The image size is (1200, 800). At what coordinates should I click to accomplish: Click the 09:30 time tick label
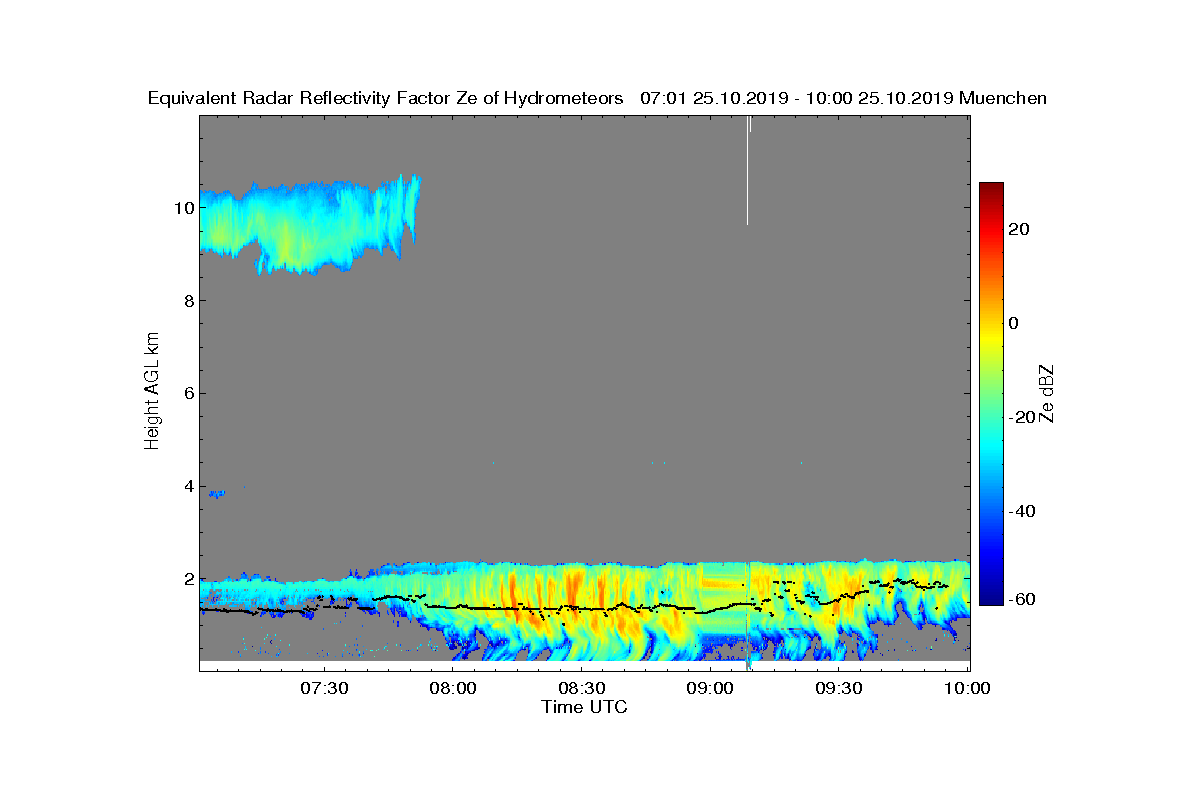tap(839, 689)
